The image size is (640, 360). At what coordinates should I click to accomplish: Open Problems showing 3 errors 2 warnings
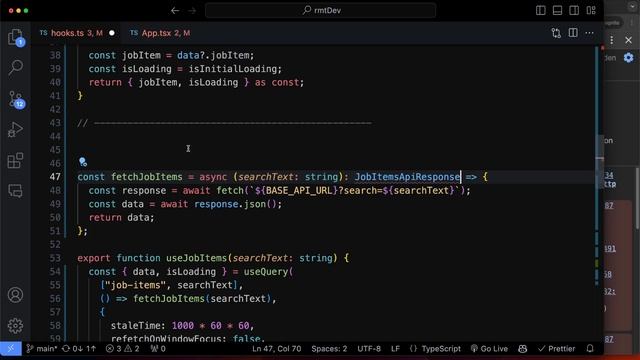pyautogui.click(x=122, y=349)
